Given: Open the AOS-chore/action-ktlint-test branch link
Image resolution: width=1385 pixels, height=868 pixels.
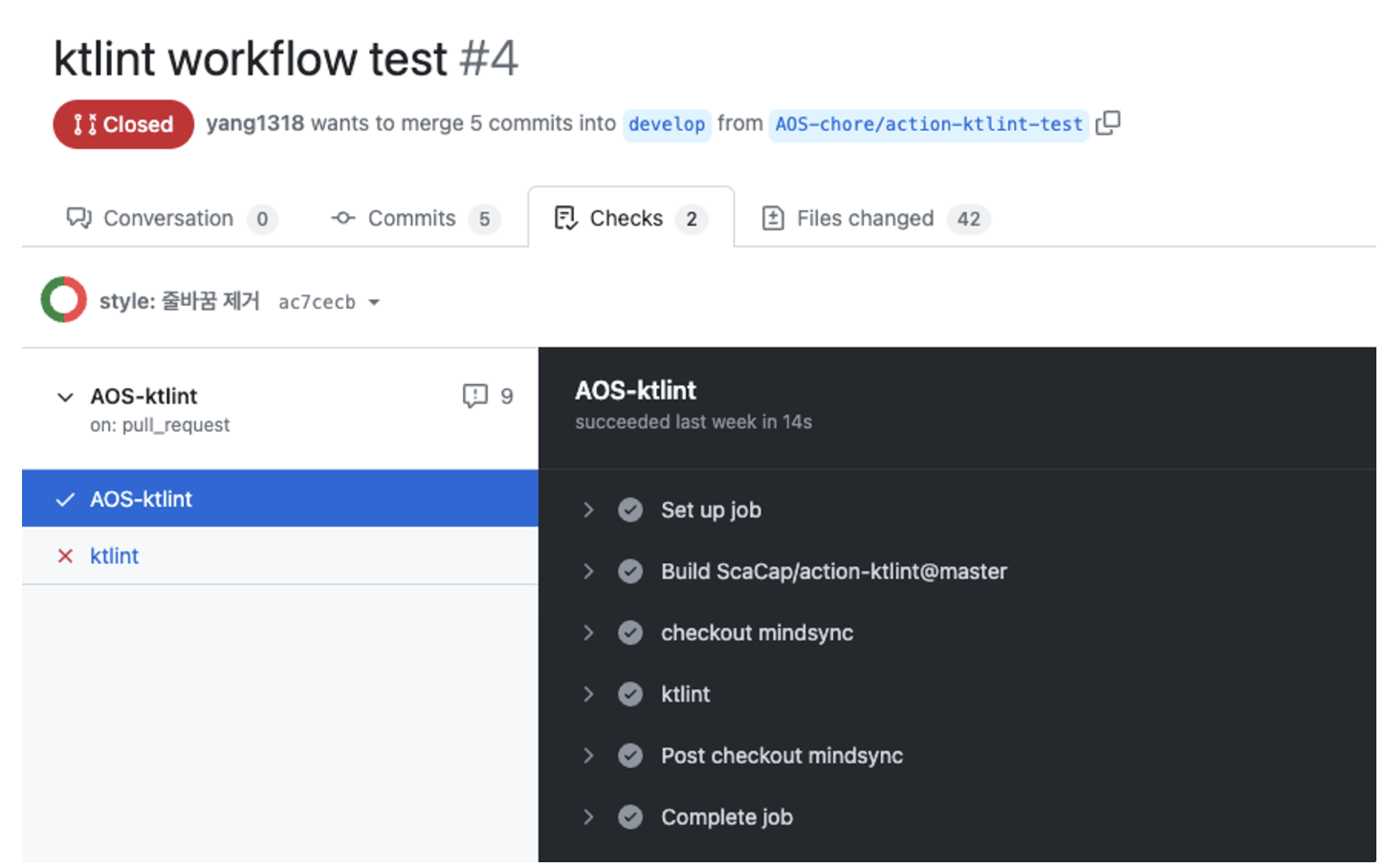Looking at the screenshot, I should point(929,124).
